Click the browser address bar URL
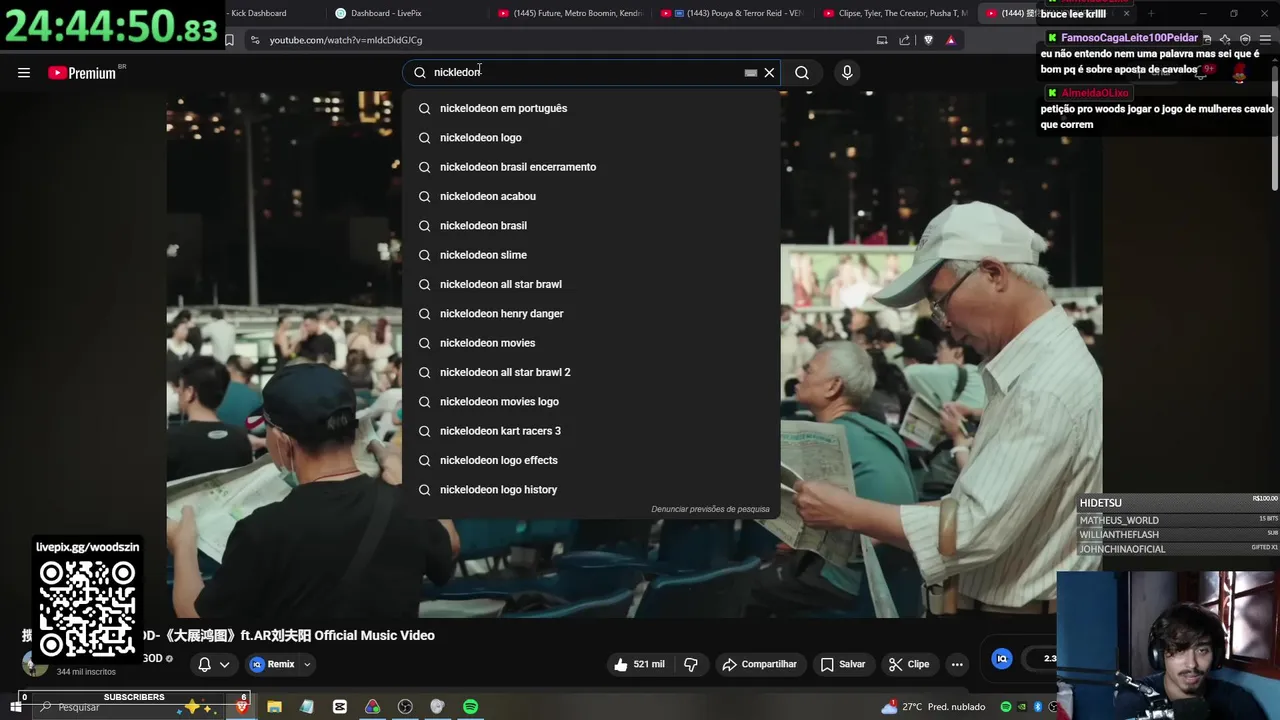 tap(346, 40)
